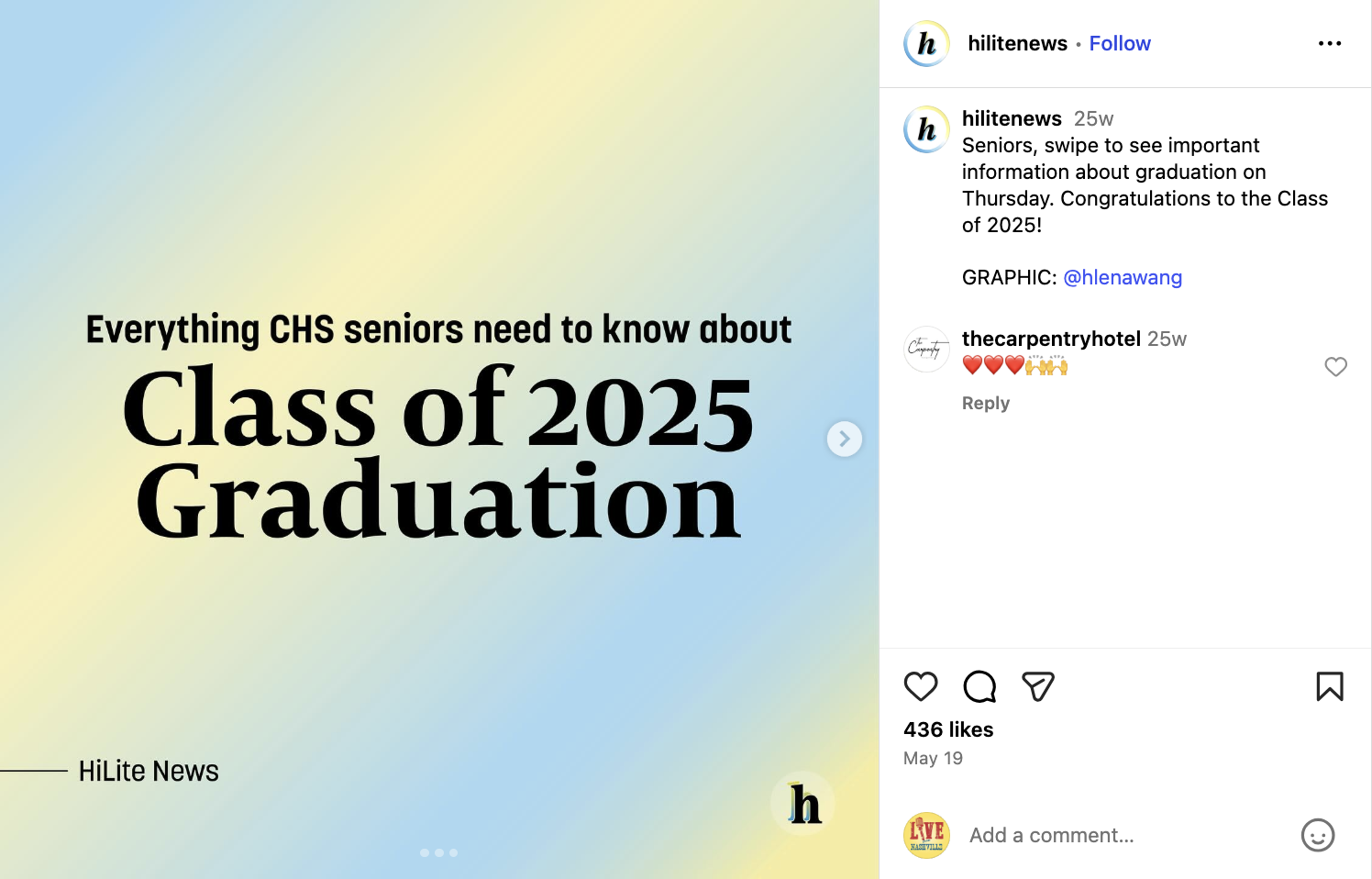Reply to thecarpentryhotel's comment

point(986,403)
